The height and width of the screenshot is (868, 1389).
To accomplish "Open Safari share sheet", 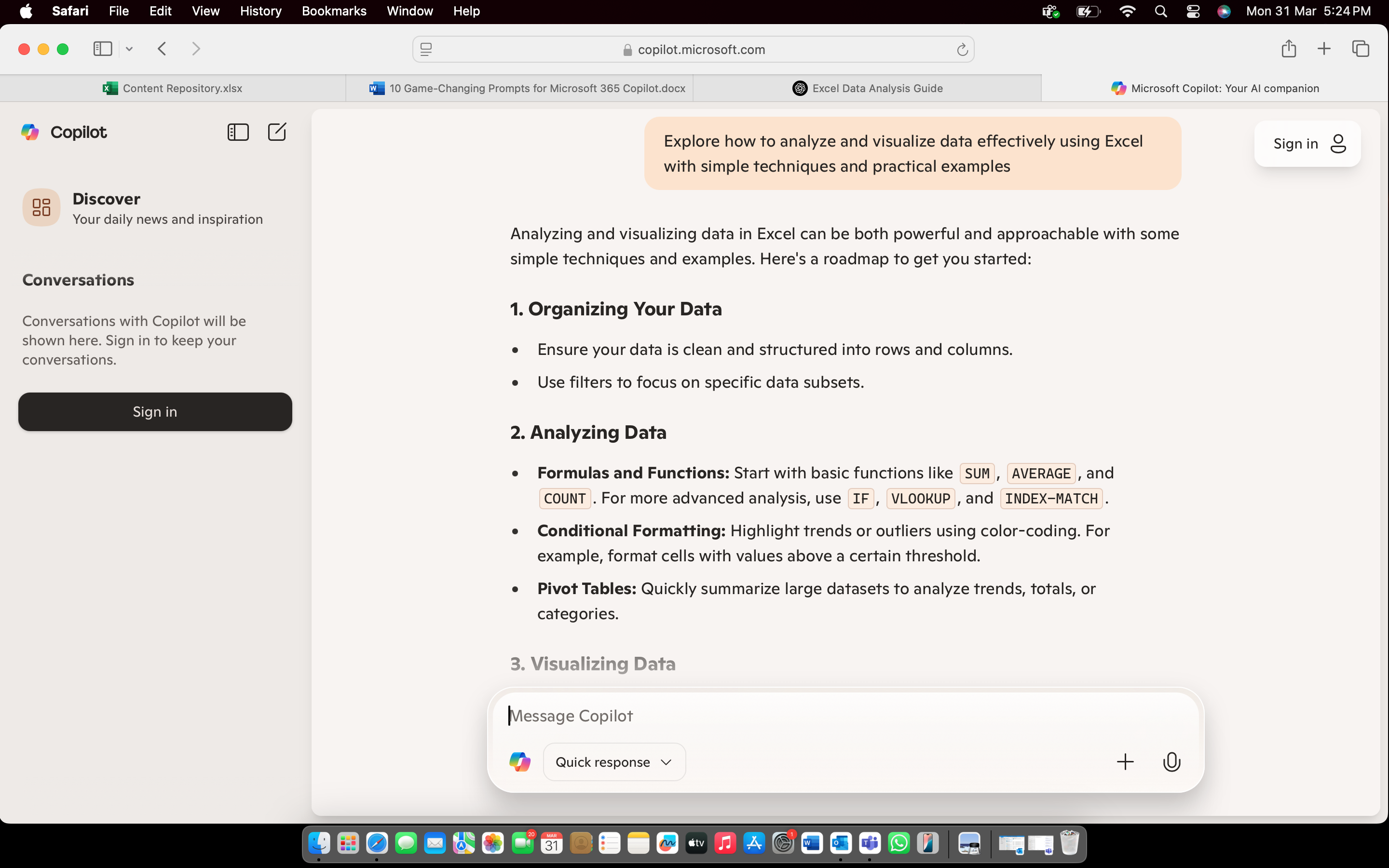I will click(1289, 48).
